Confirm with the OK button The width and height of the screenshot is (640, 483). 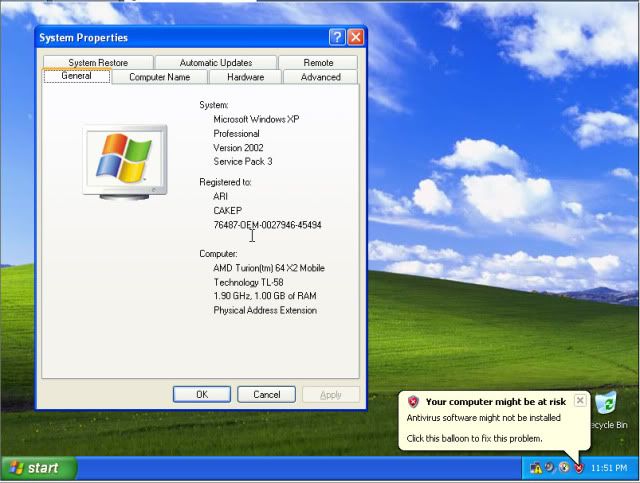[x=202, y=394]
